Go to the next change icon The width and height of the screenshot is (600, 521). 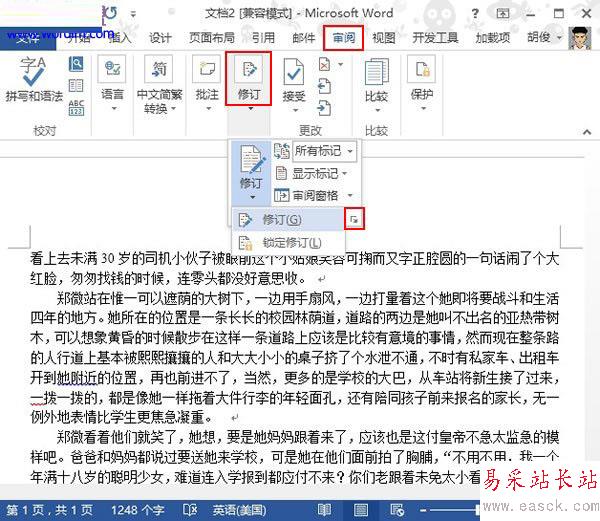click(324, 108)
